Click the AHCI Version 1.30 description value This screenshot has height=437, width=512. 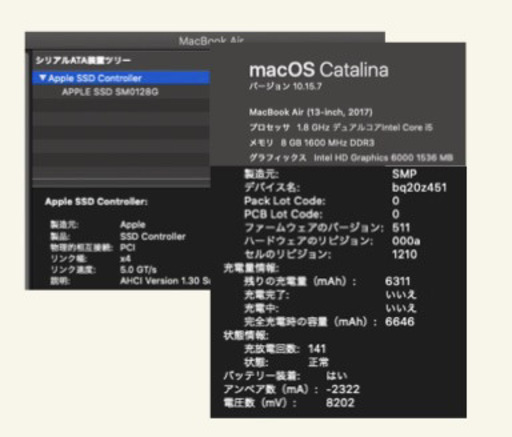(x=165, y=281)
